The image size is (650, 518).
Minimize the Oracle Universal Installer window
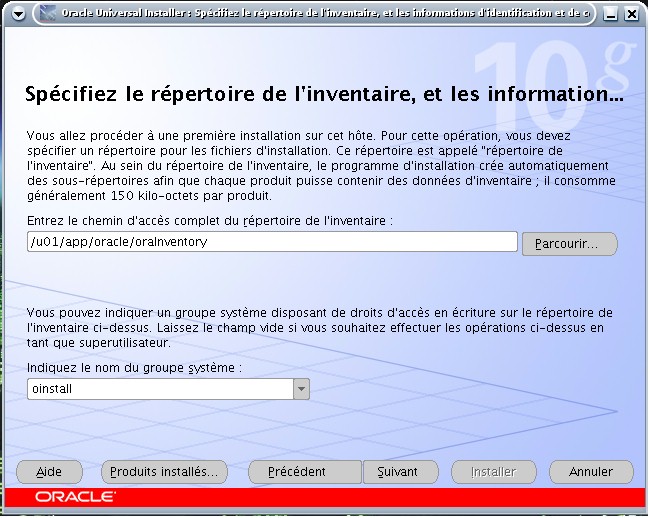point(610,15)
